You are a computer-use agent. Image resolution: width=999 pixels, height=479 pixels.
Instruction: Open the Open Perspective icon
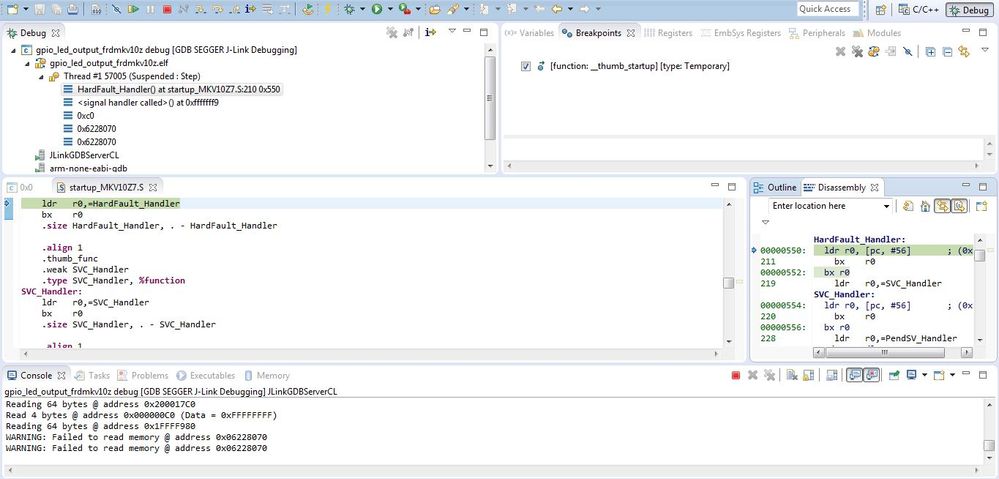point(880,10)
